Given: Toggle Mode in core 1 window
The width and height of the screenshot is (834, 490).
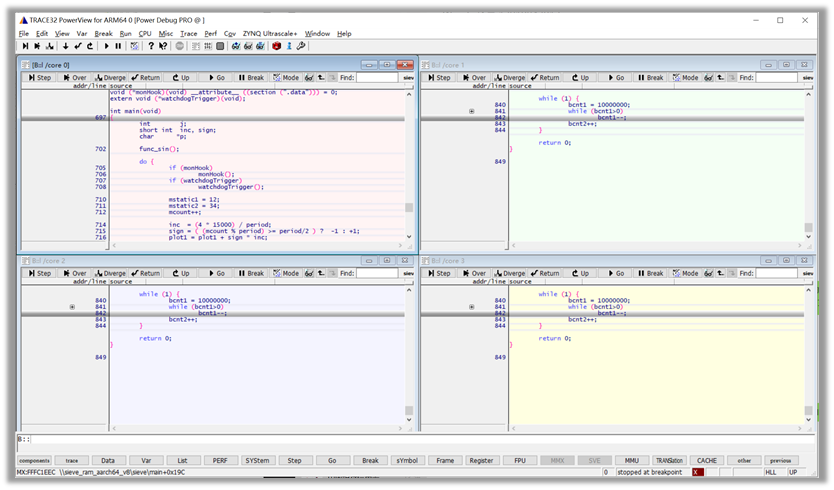Looking at the screenshot, I should 686,78.
